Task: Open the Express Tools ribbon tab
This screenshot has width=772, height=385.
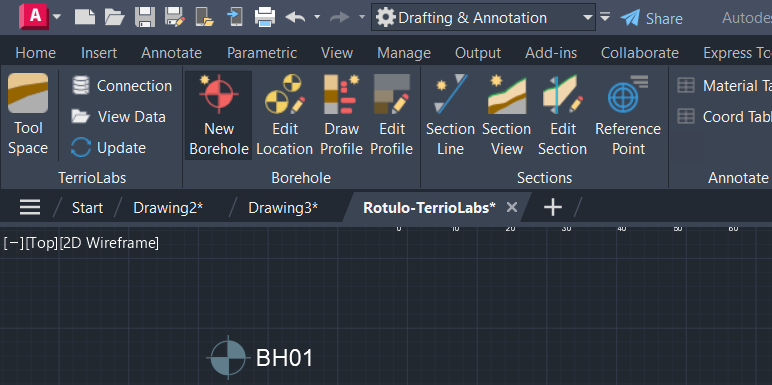Action: point(737,53)
